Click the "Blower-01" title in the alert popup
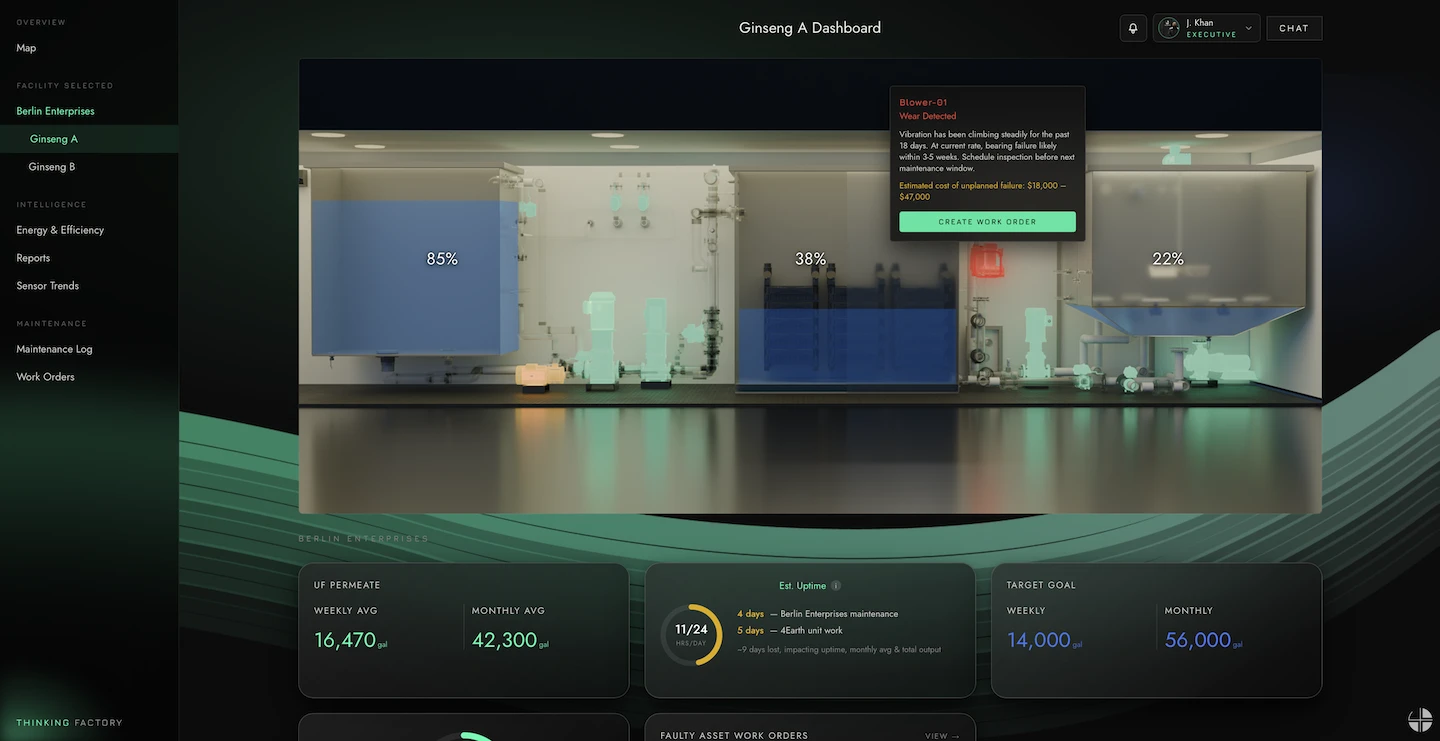This screenshot has height=741, width=1440. point(923,102)
